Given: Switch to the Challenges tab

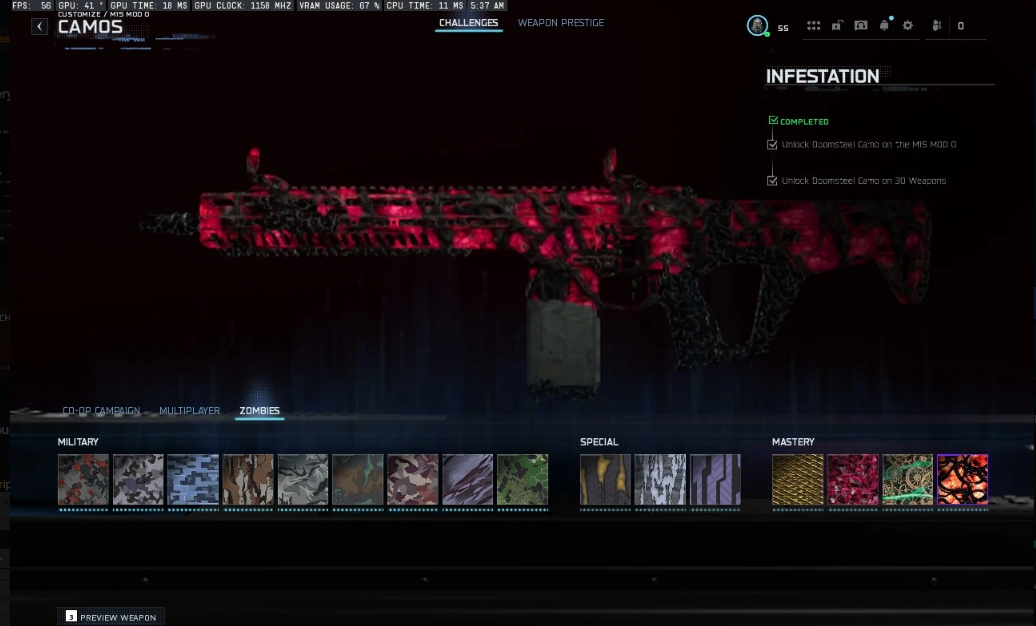Looking at the screenshot, I should click(x=468, y=23).
